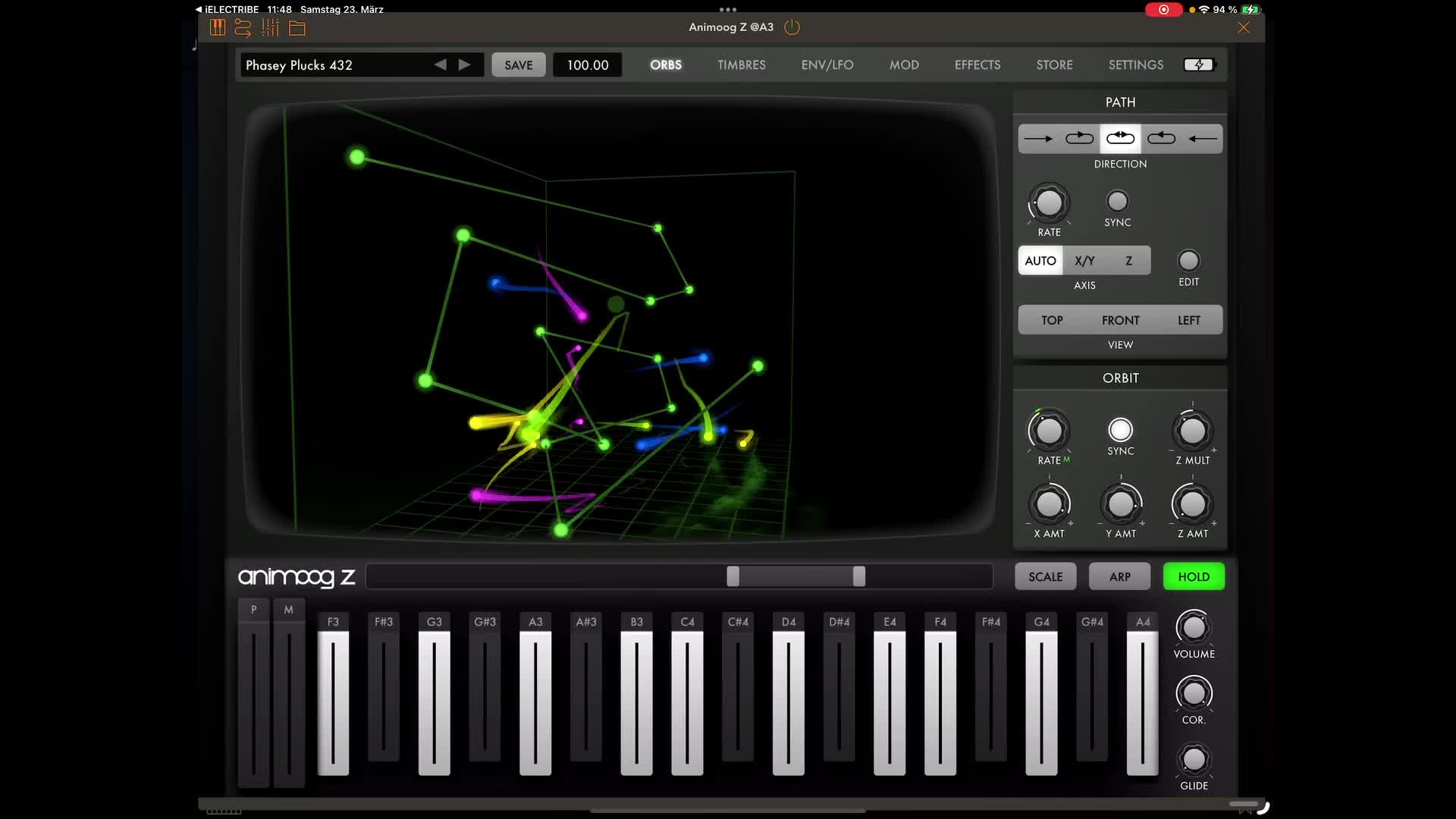Select Z axis mode

click(1128, 261)
